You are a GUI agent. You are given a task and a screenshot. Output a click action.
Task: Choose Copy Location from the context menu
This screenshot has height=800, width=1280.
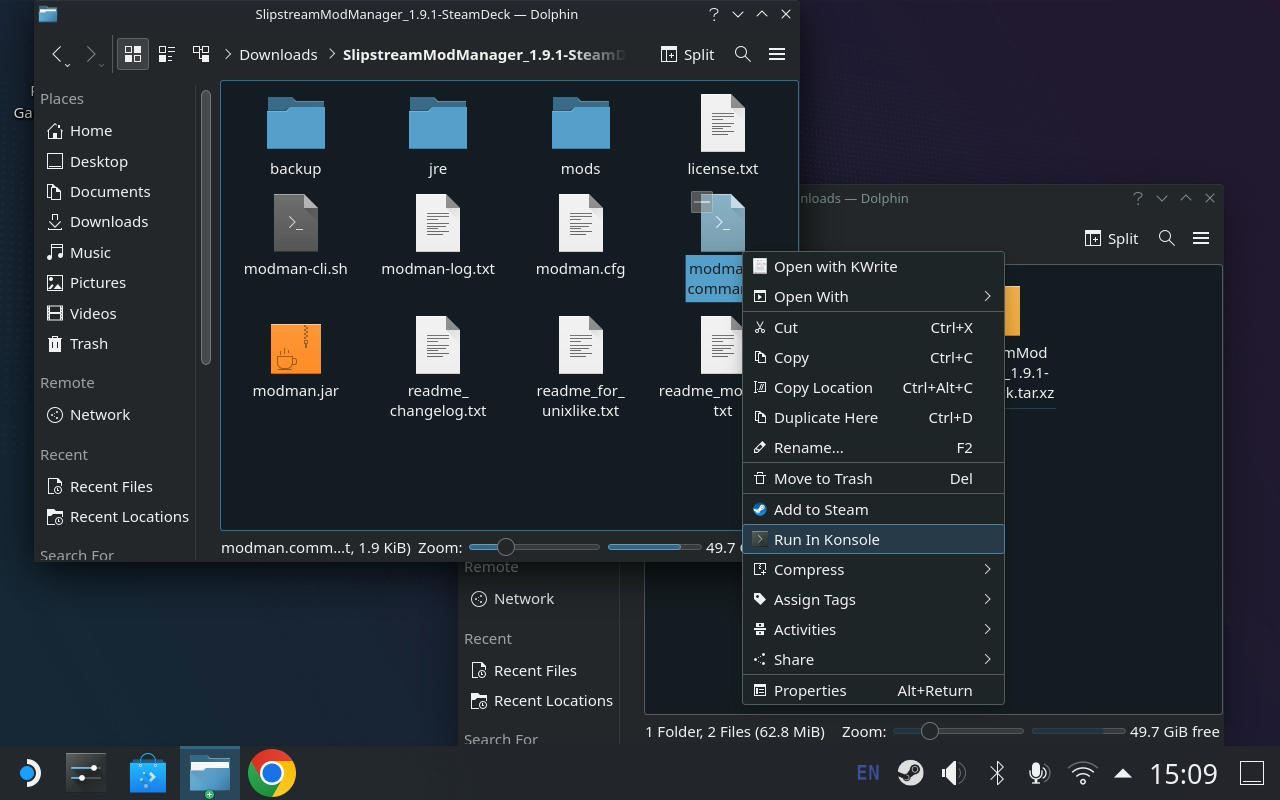point(873,387)
